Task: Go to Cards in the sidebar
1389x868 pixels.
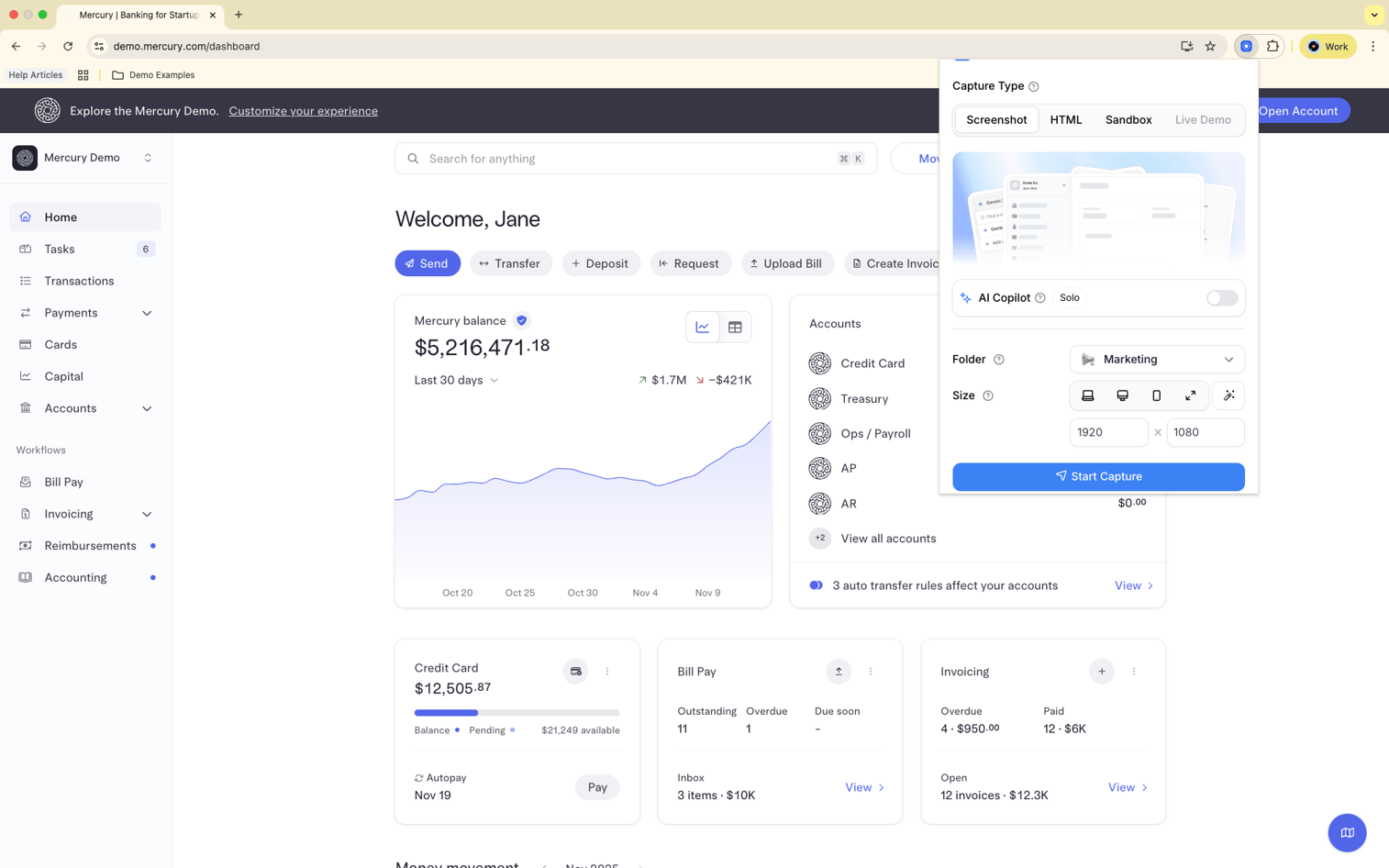Action: click(84, 345)
